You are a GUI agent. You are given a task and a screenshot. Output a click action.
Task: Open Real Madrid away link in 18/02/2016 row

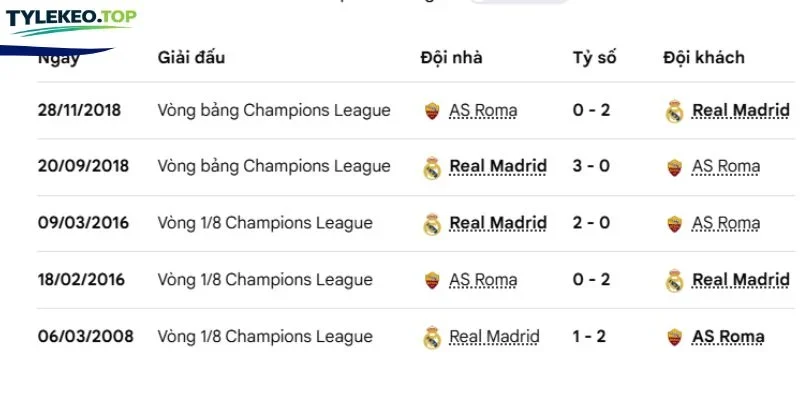741,280
